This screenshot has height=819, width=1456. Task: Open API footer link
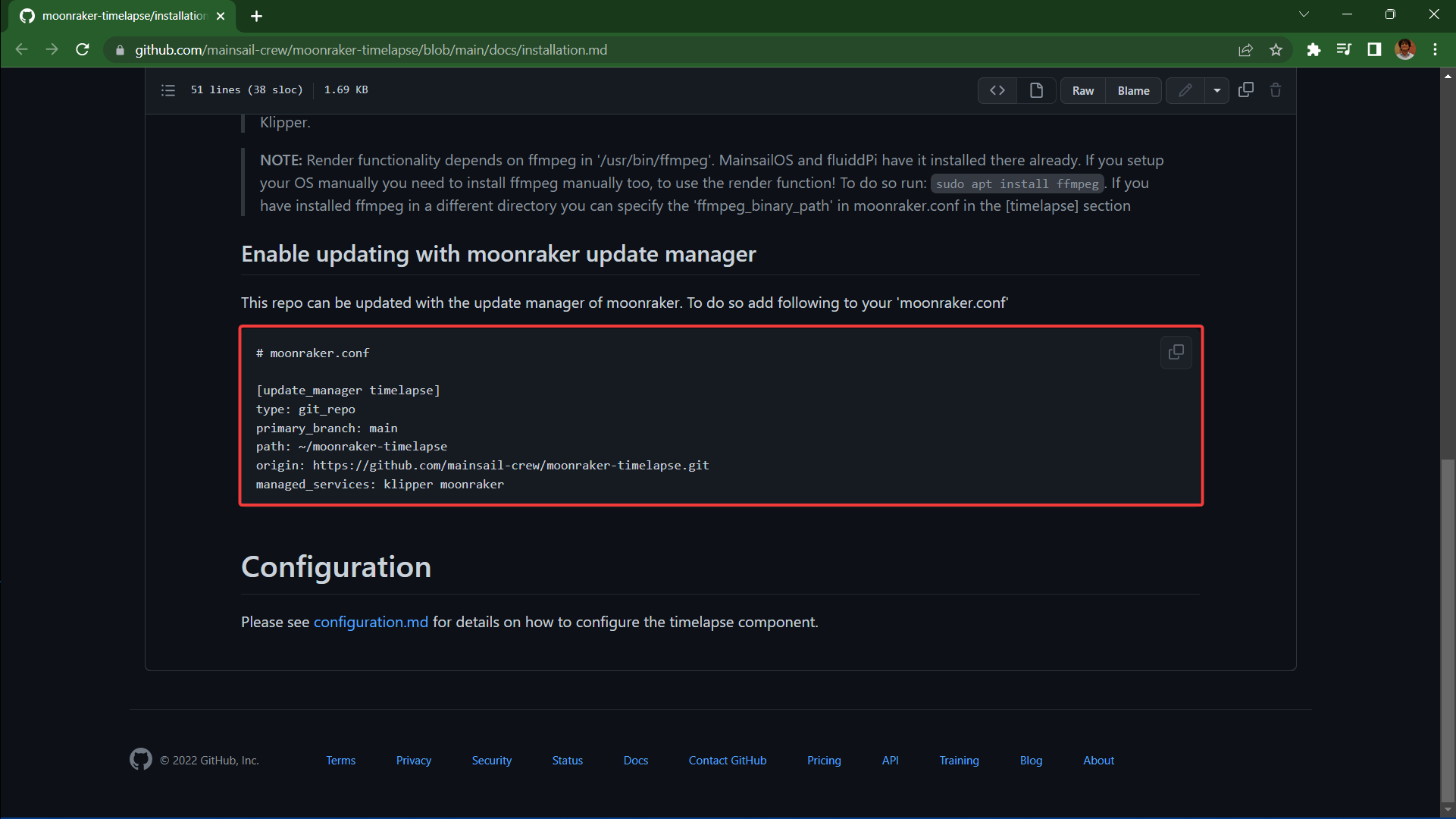click(890, 760)
